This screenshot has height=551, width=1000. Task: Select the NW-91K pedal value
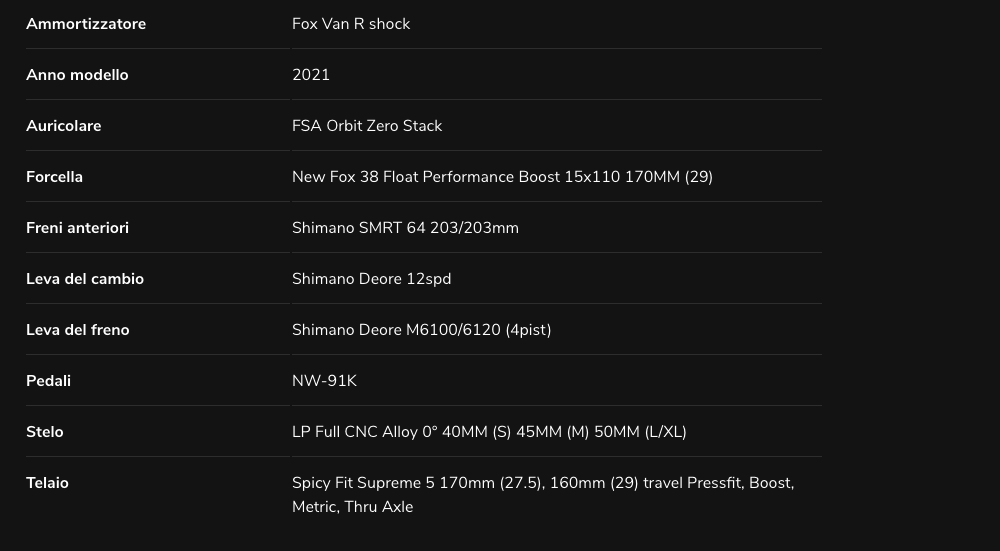(x=324, y=381)
